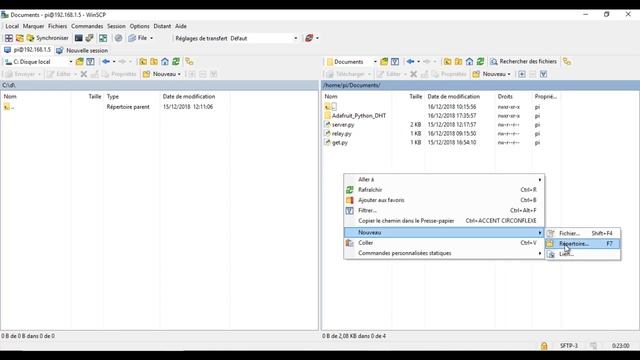The height and width of the screenshot is (360, 640).
Task: Open the console terminal icon in main toolbar
Action: [x=78, y=38]
